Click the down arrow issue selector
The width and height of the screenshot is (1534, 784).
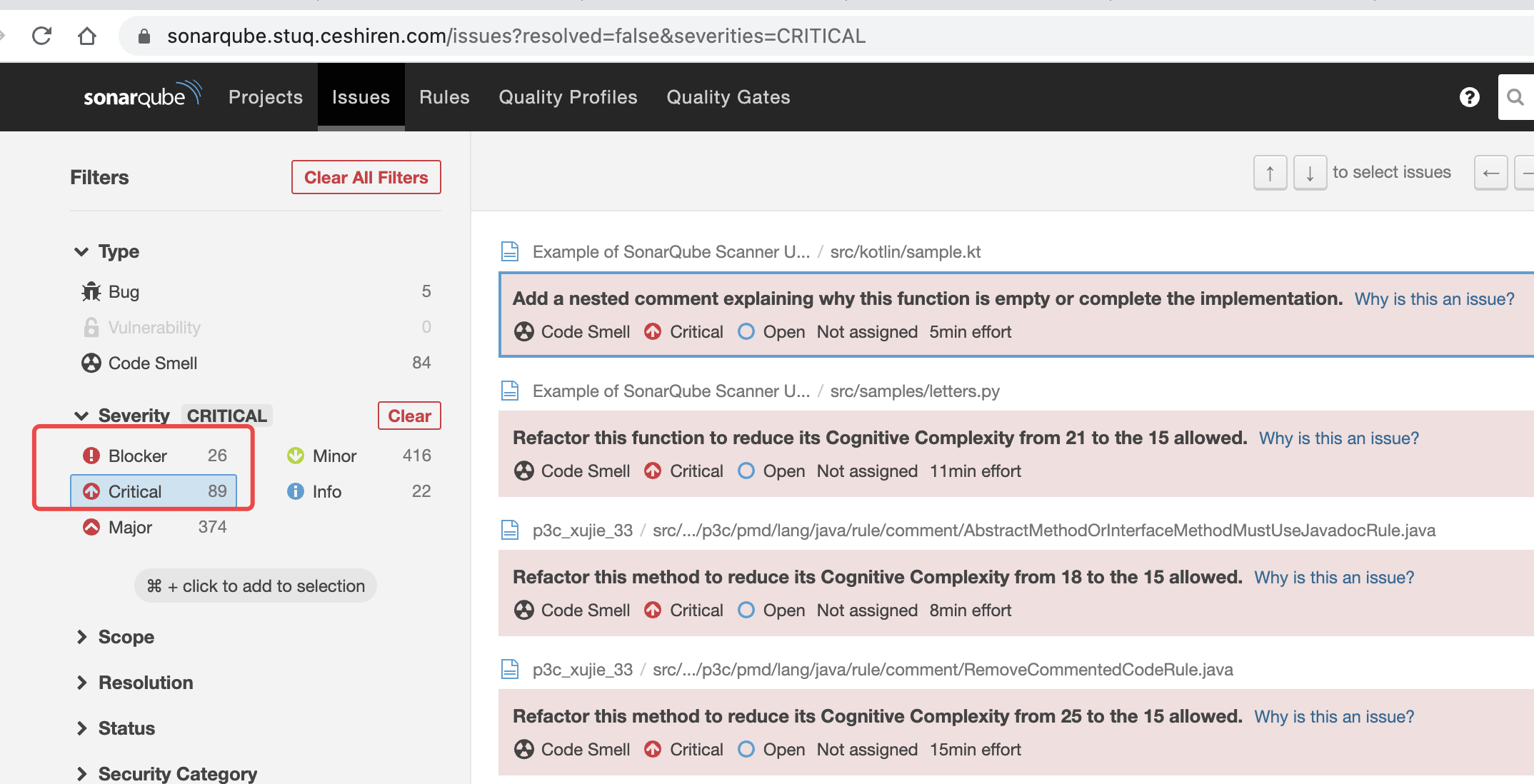(1310, 173)
